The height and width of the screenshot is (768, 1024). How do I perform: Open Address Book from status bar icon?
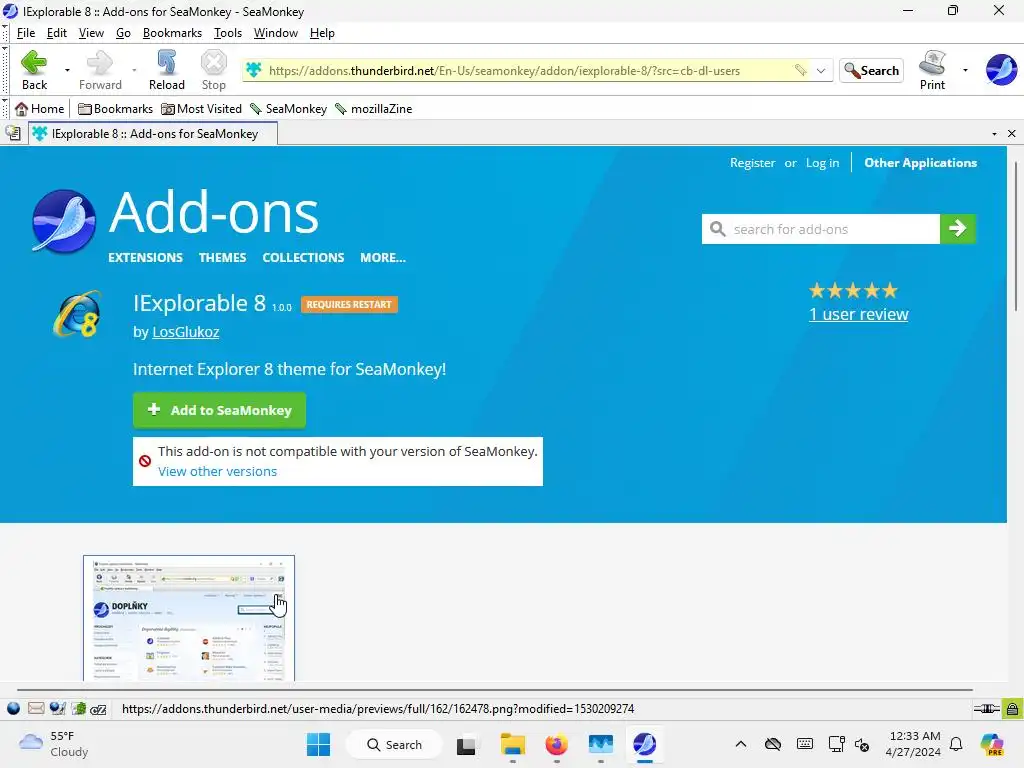(x=79, y=709)
